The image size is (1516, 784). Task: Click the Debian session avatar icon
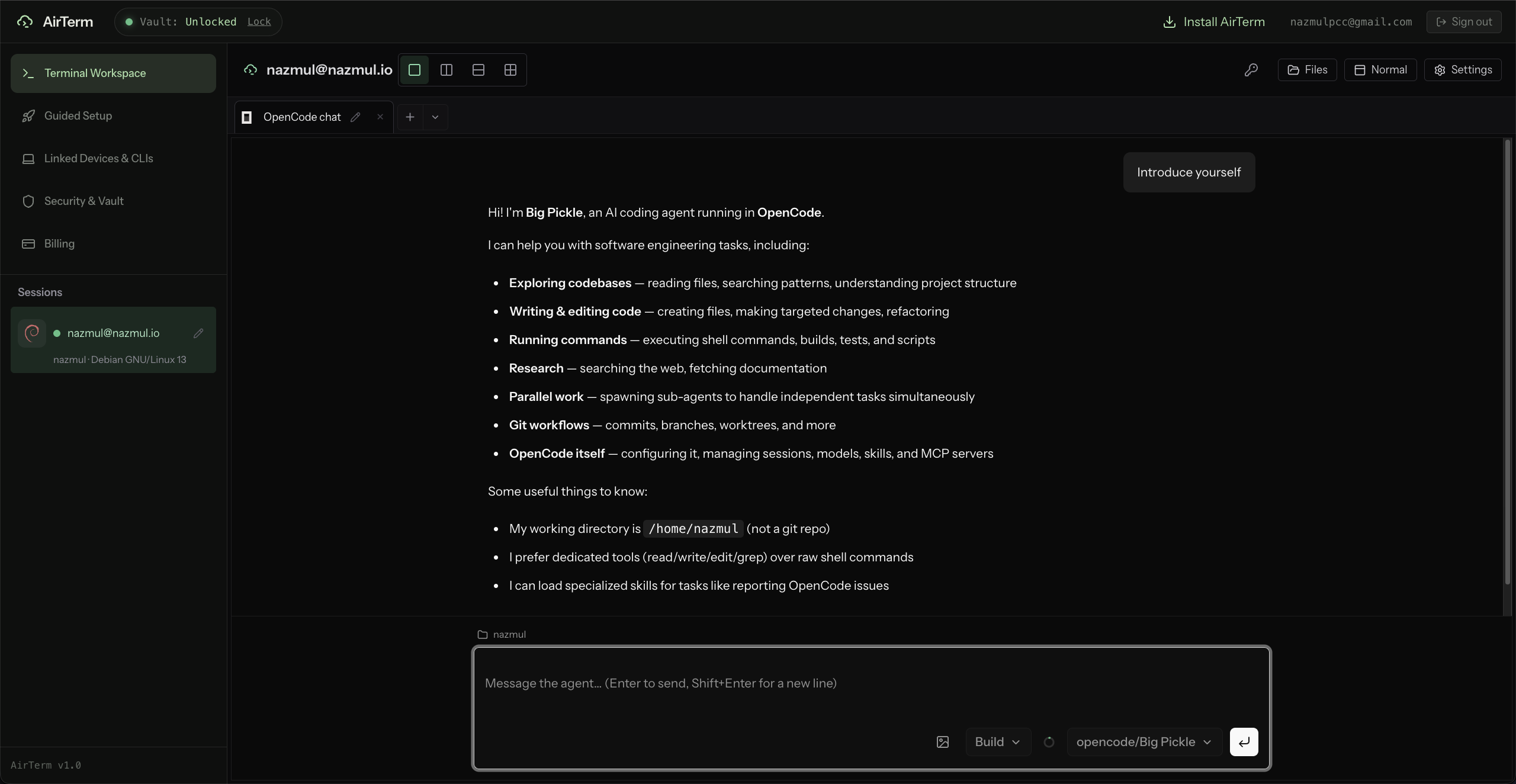point(32,333)
